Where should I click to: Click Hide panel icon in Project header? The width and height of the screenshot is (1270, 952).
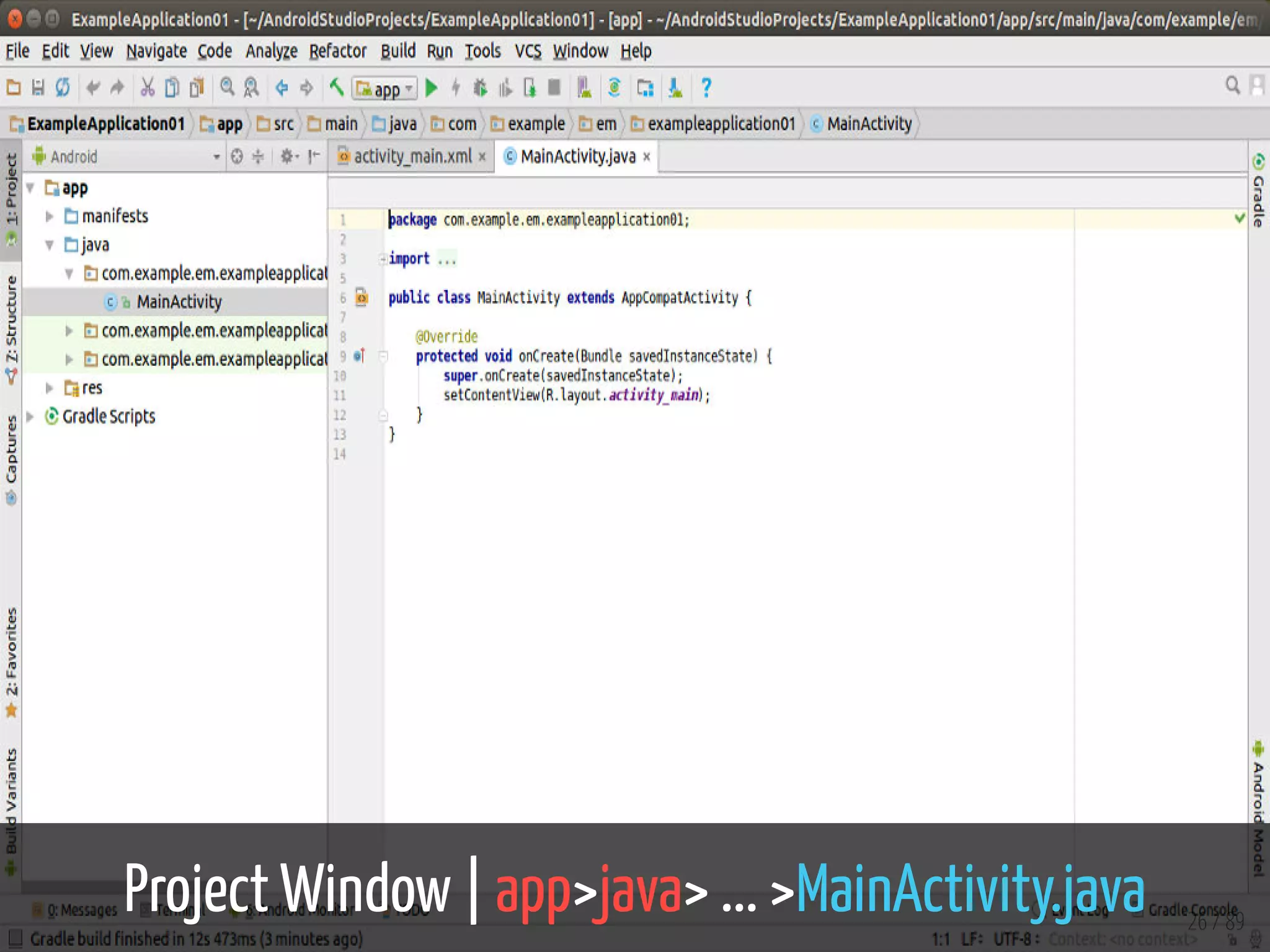click(314, 156)
